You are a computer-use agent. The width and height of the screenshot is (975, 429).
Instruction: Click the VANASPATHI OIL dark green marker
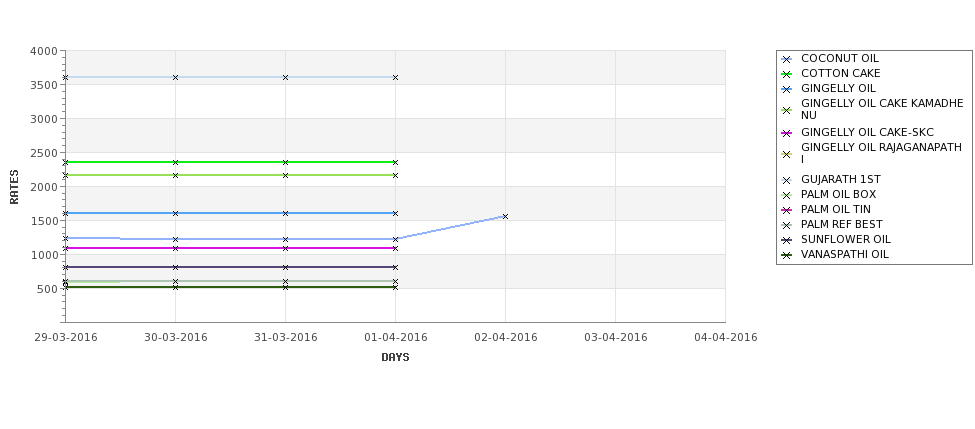pyautogui.click(x=786, y=256)
